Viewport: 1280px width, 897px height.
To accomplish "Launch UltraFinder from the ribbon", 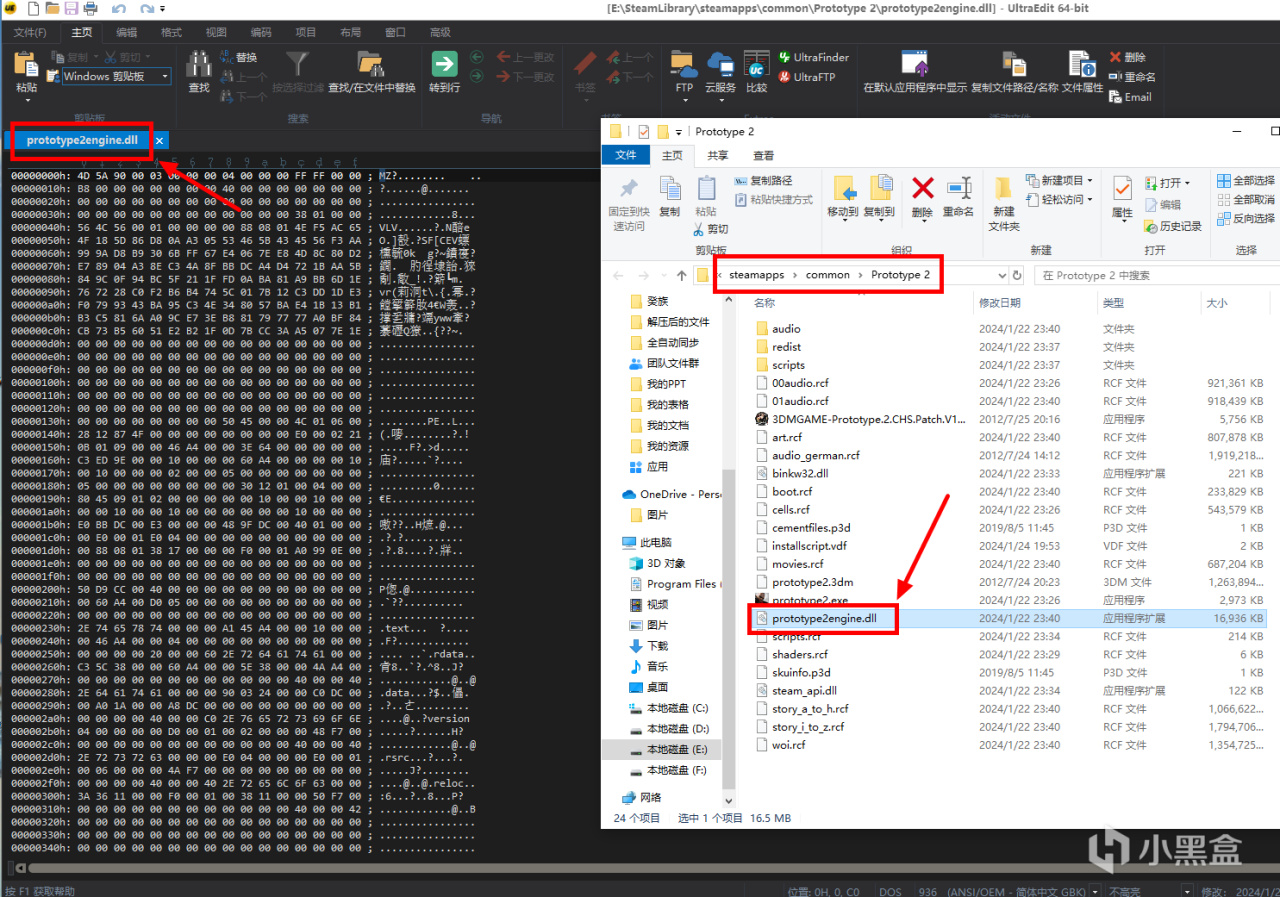I will [x=813, y=57].
